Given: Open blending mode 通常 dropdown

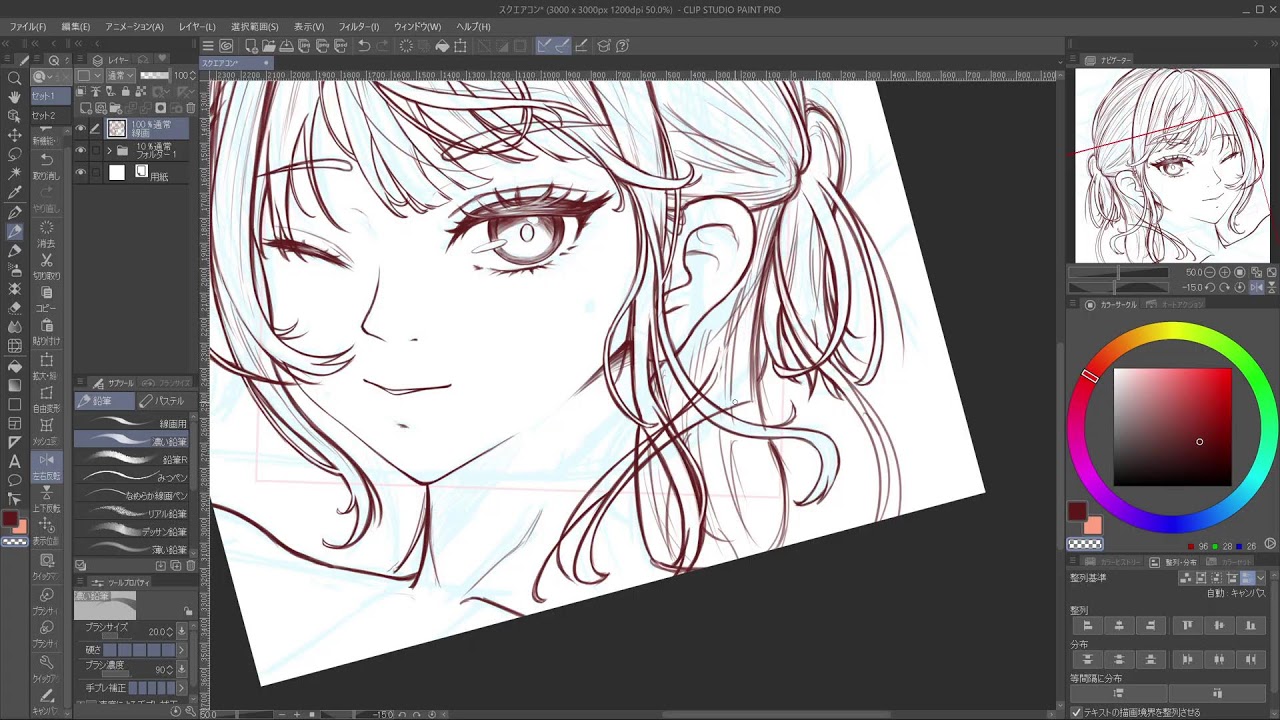Looking at the screenshot, I should click(121, 76).
